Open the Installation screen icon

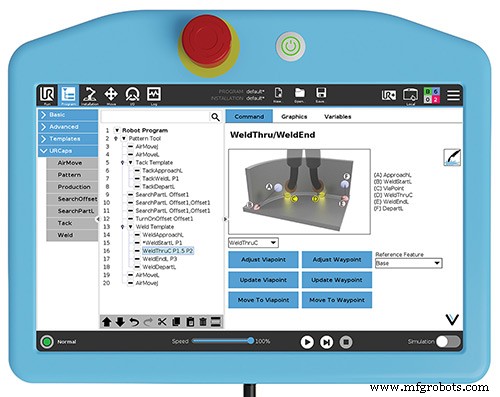point(90,95)
